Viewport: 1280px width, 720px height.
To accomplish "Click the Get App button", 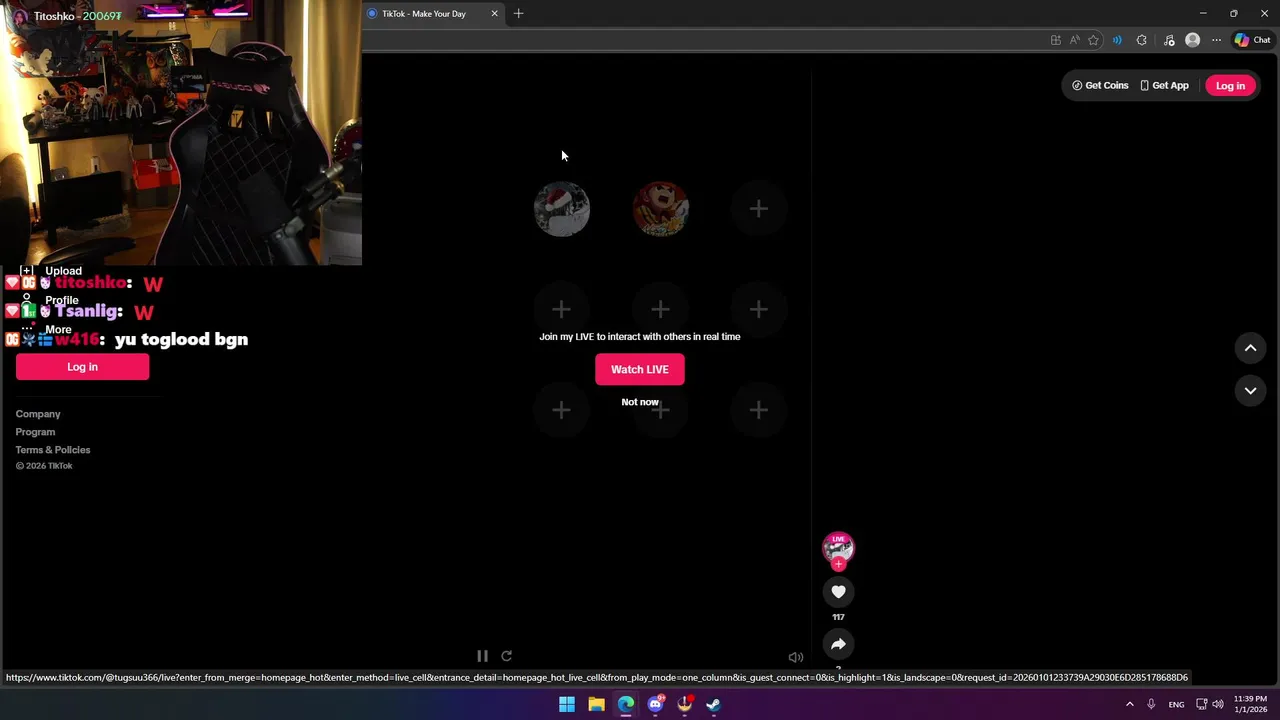I will point(1164,86).
